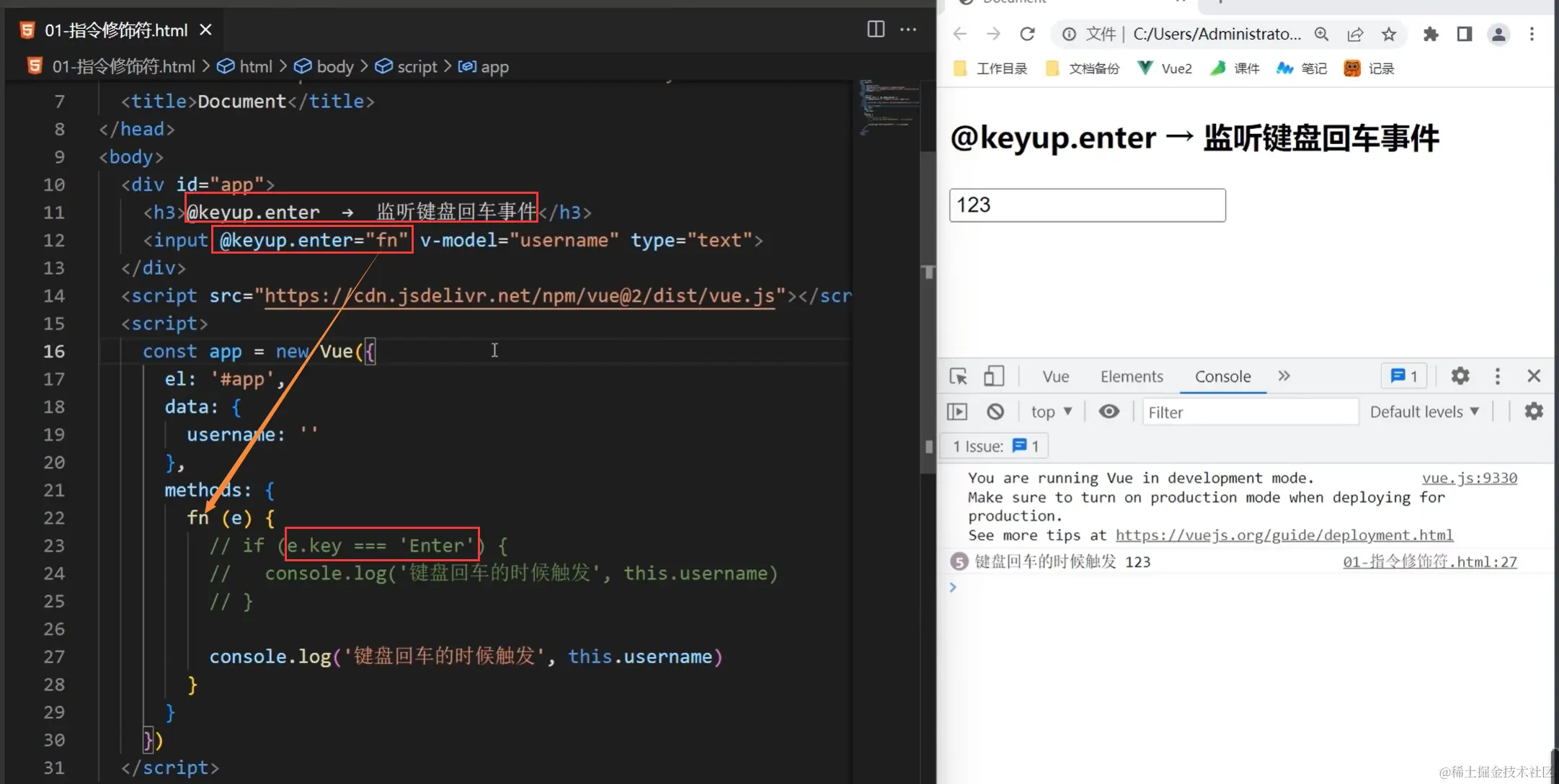Click the share page icon
1559x784 pixels.
pos(1355,34)
